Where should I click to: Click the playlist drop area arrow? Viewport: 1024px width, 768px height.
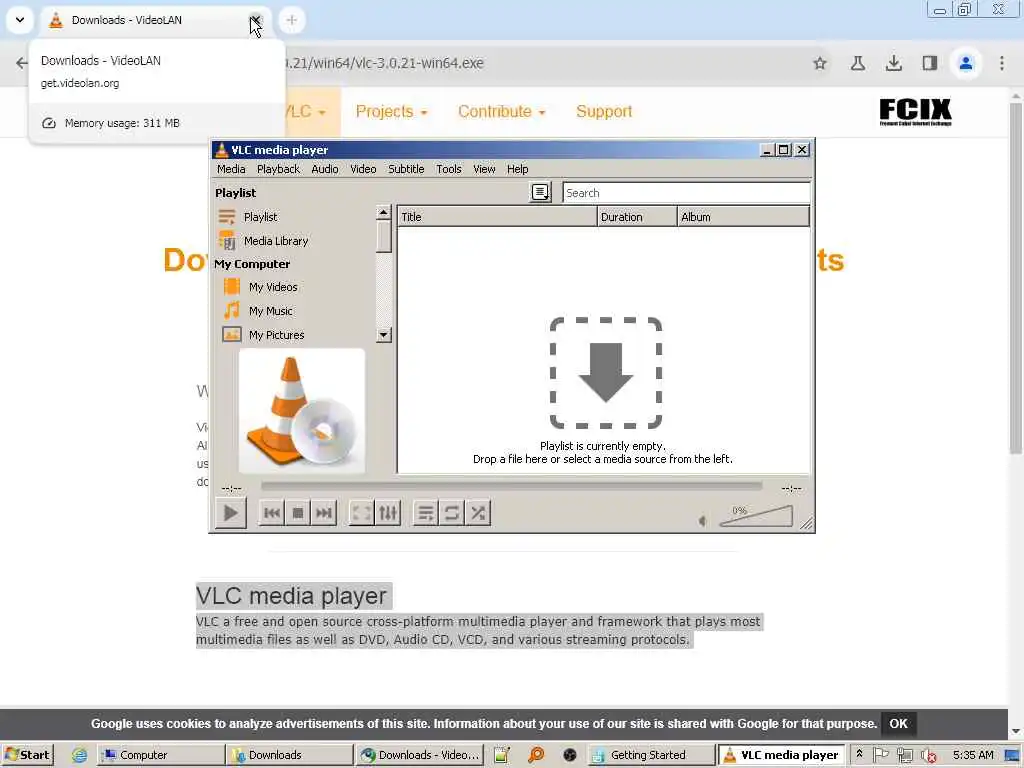pos(605,373)
